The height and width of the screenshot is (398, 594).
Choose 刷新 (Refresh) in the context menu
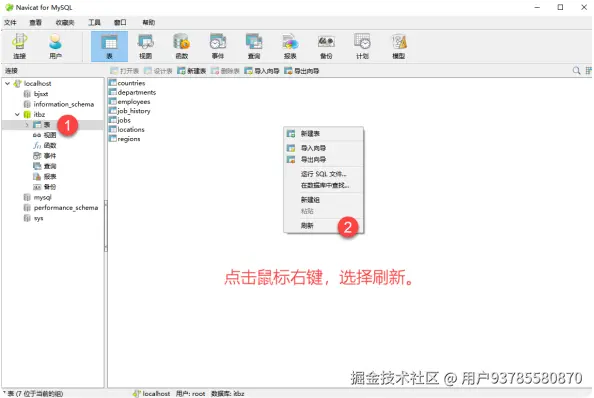pyautogui.click(x=324, y=226)
